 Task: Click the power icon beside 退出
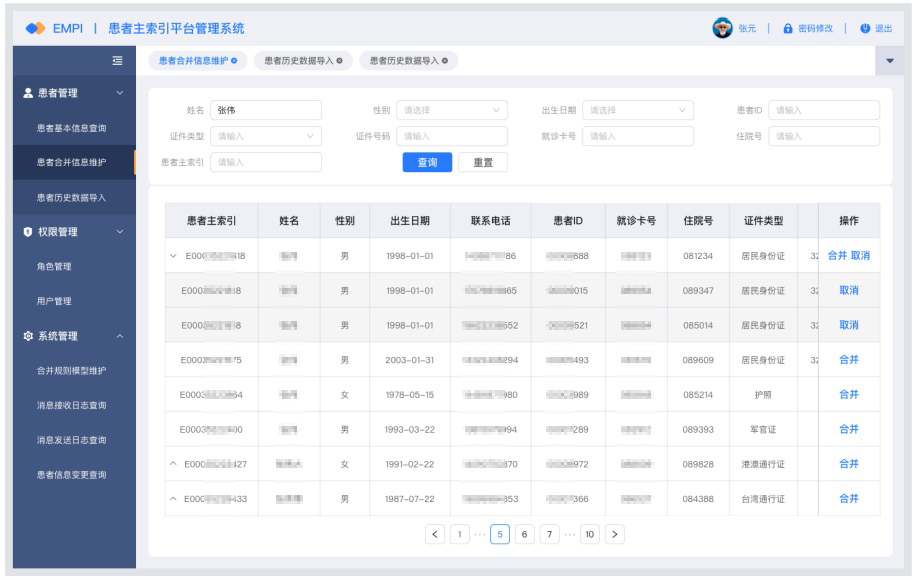tap(865, 29)
